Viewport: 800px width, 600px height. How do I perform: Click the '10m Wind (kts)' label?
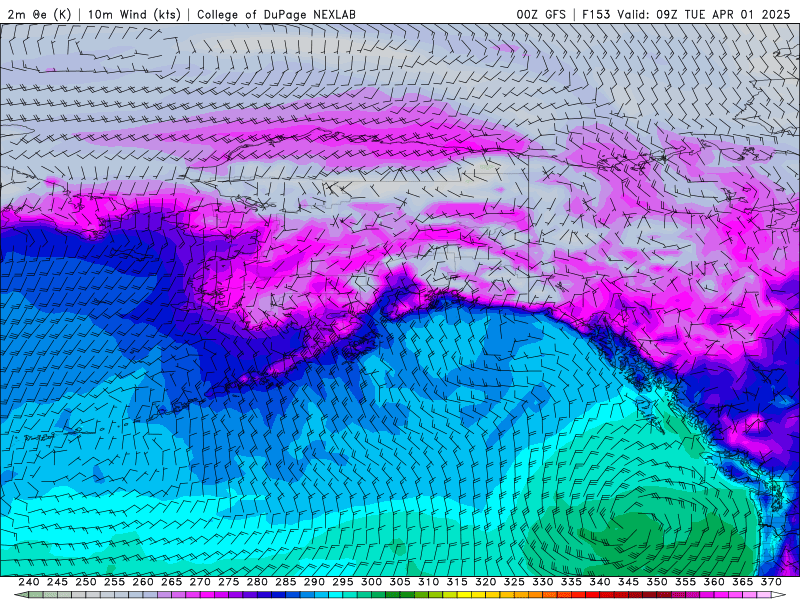pos(134,14)
